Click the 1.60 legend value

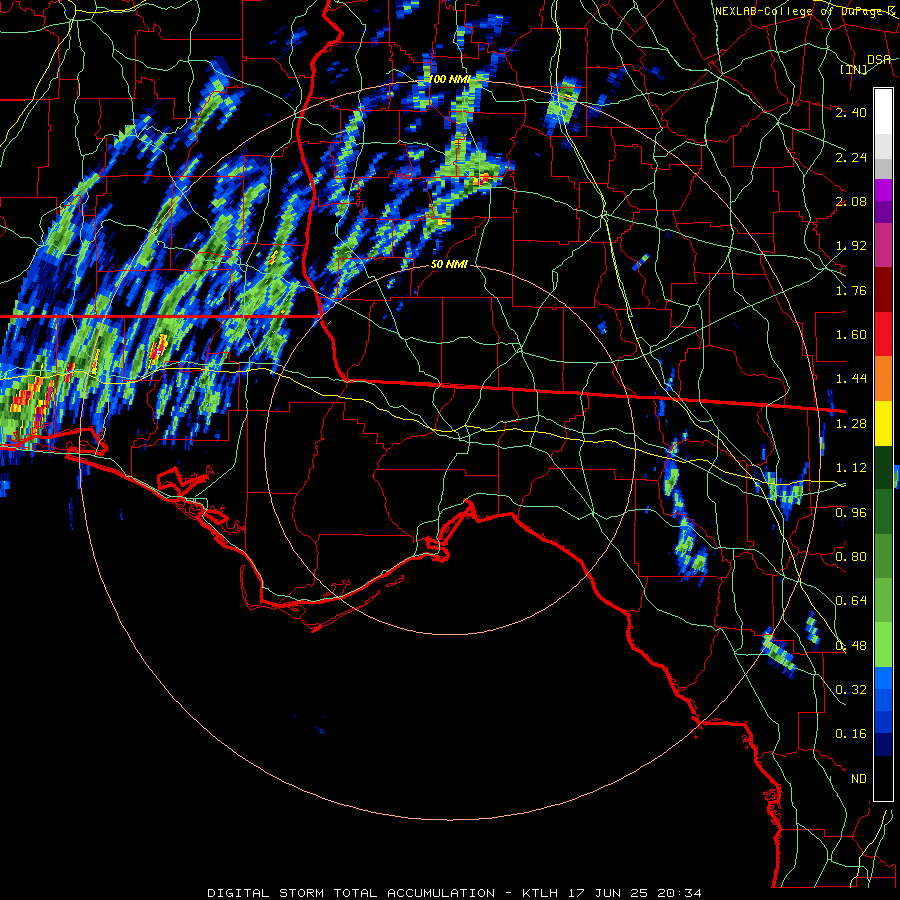(851, 335)
